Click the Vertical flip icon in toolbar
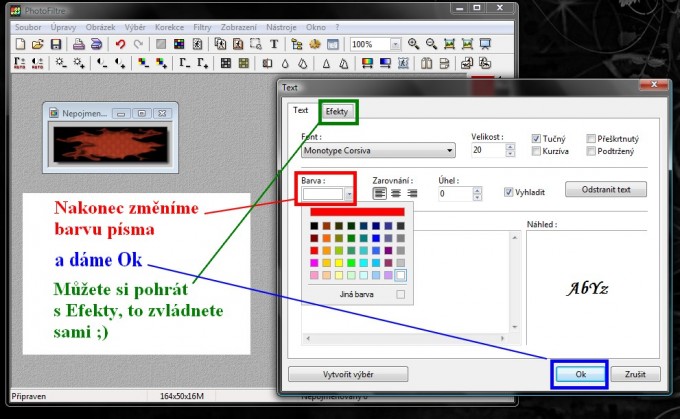 coord(444,63)
